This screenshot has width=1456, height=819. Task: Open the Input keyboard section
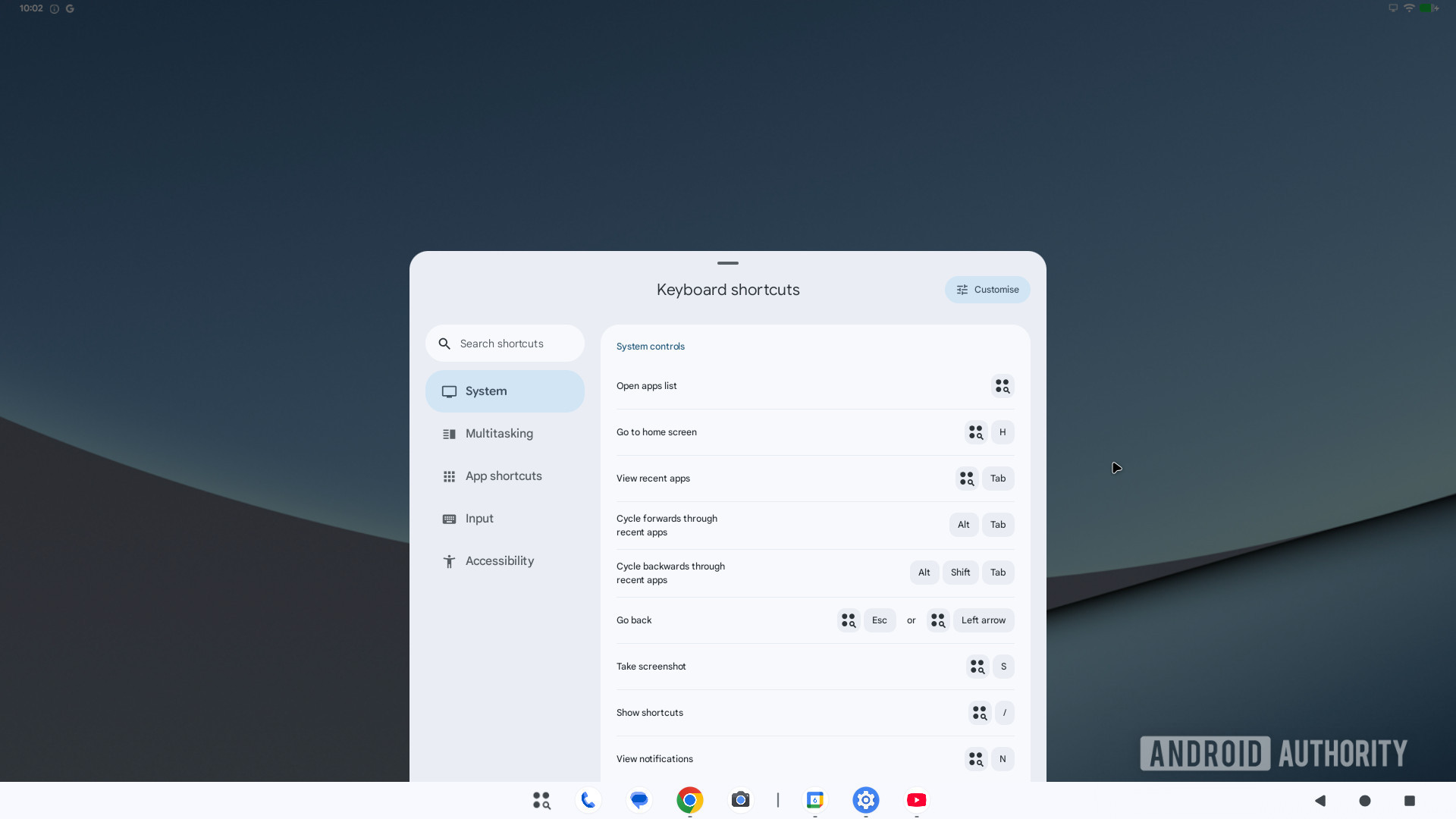coord(479,518)
